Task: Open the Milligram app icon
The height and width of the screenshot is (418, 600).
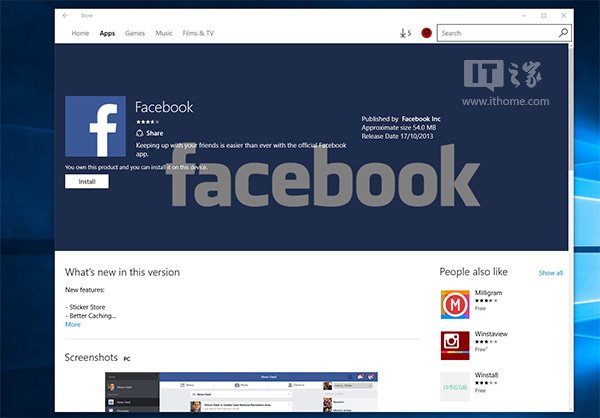Action: coord(455,303)
